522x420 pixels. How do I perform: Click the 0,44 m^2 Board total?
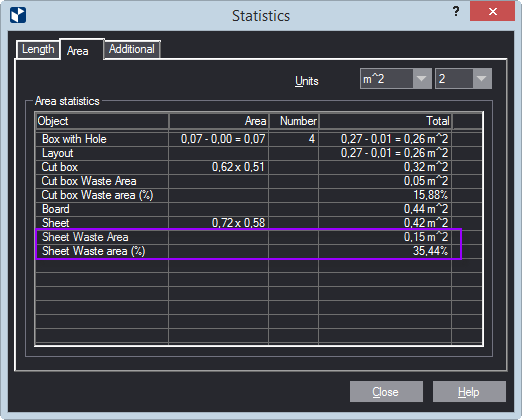click(426, 209)
